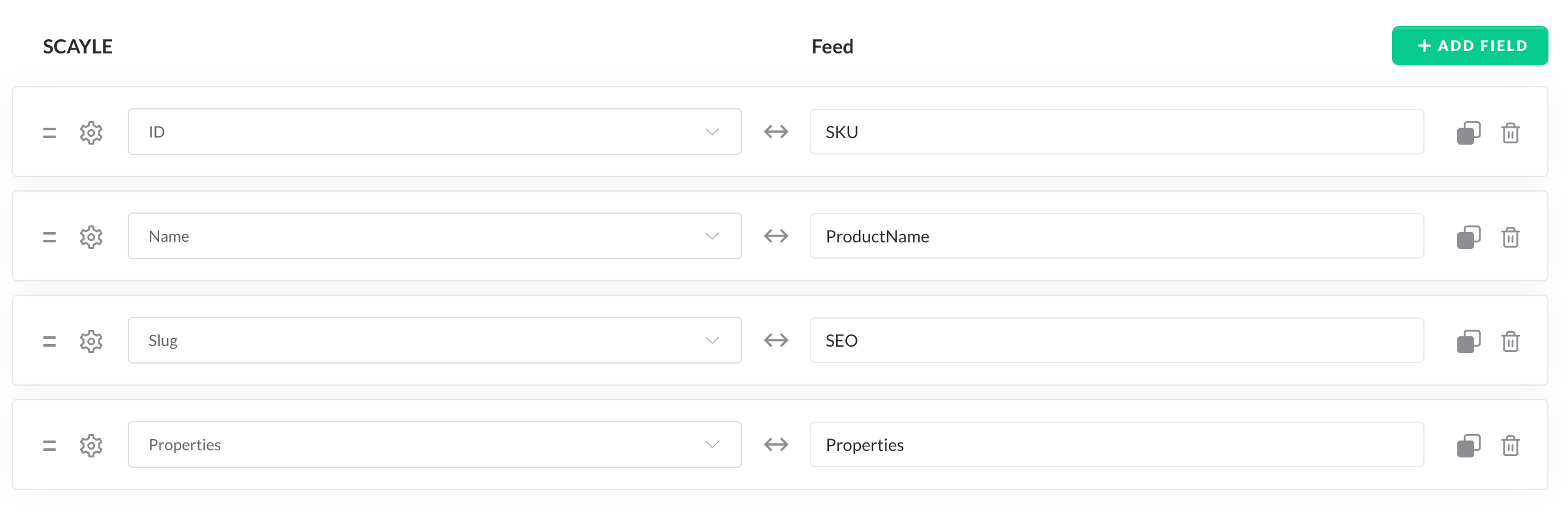This screenshot has height=520, width=1568.
Task: Open settings gear for ID row
Action: [91, 132]
